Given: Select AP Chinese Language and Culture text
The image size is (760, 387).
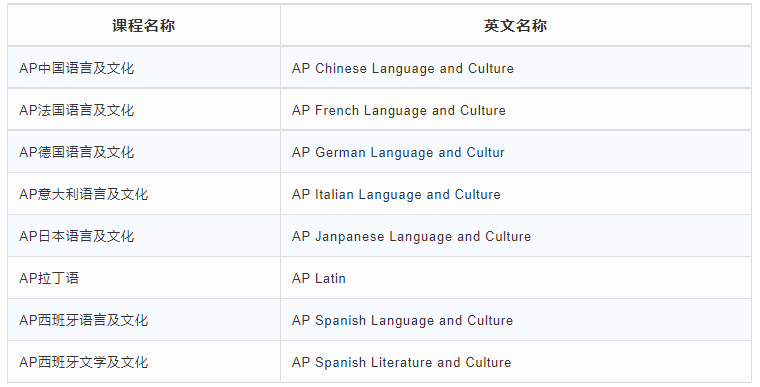Looking at the screenshot, I should pos(403,68).
